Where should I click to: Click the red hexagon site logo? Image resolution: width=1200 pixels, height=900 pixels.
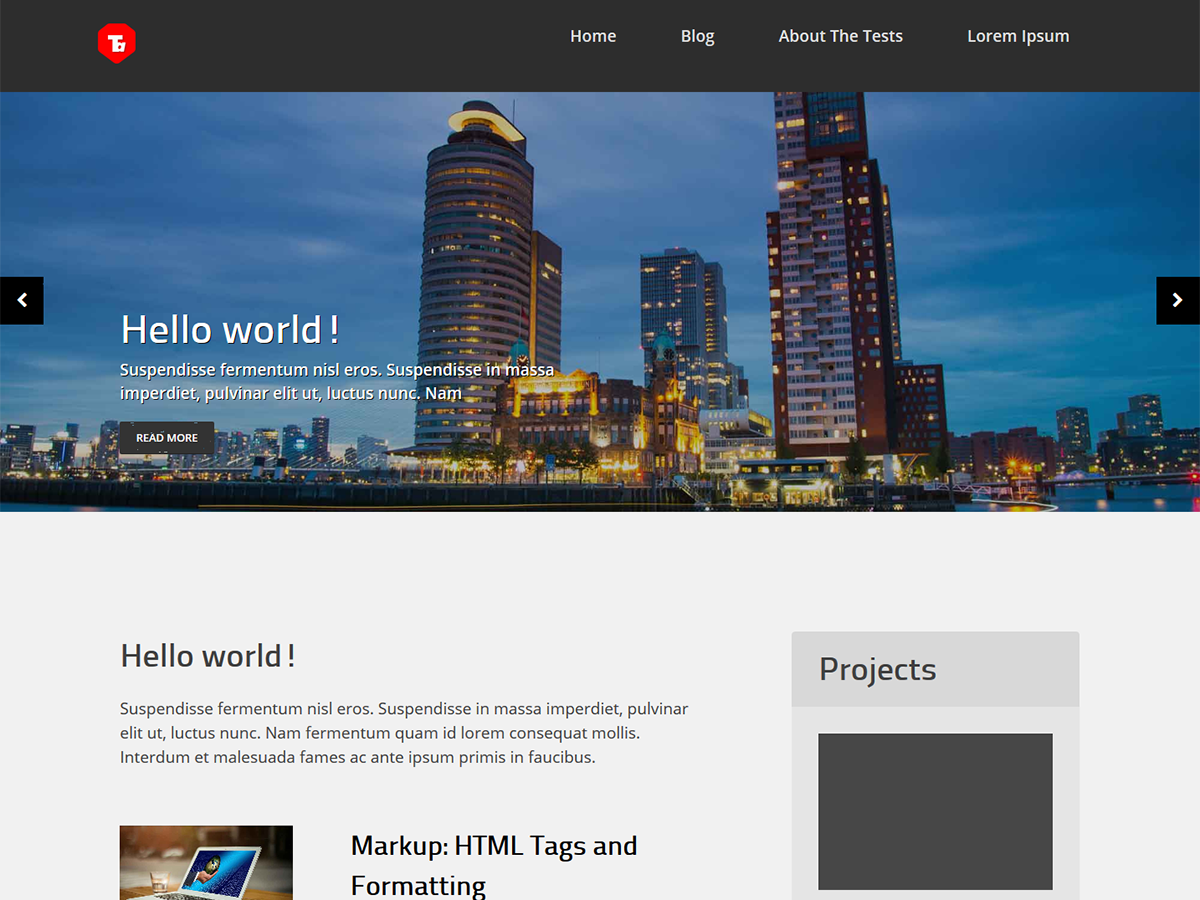pos(116,43)
